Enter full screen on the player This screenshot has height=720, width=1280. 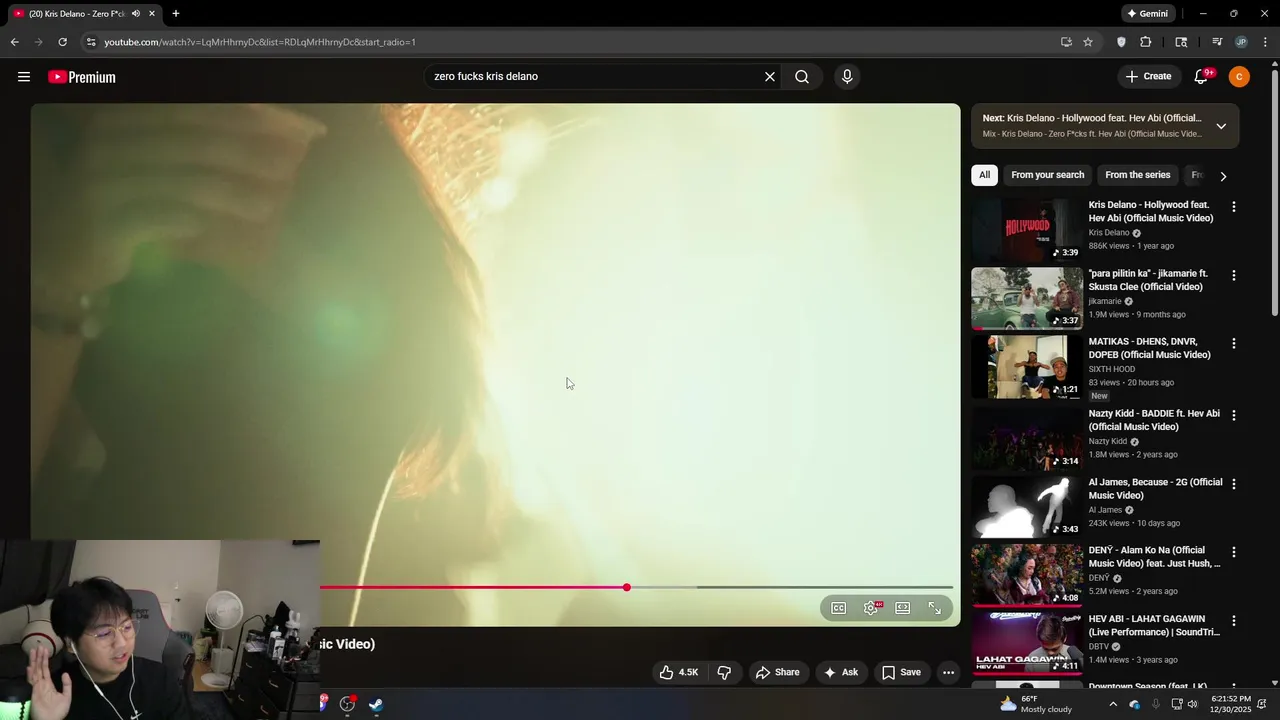click(x=935, y=608)
